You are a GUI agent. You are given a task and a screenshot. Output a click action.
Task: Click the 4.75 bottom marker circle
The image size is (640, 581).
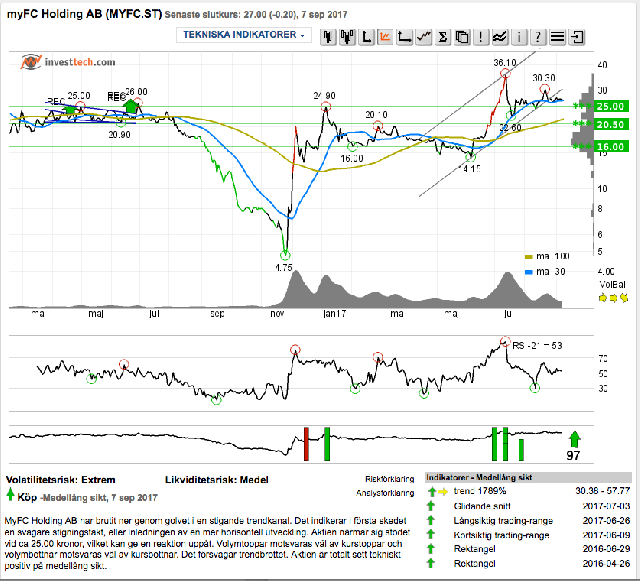[x=285, y=256]
